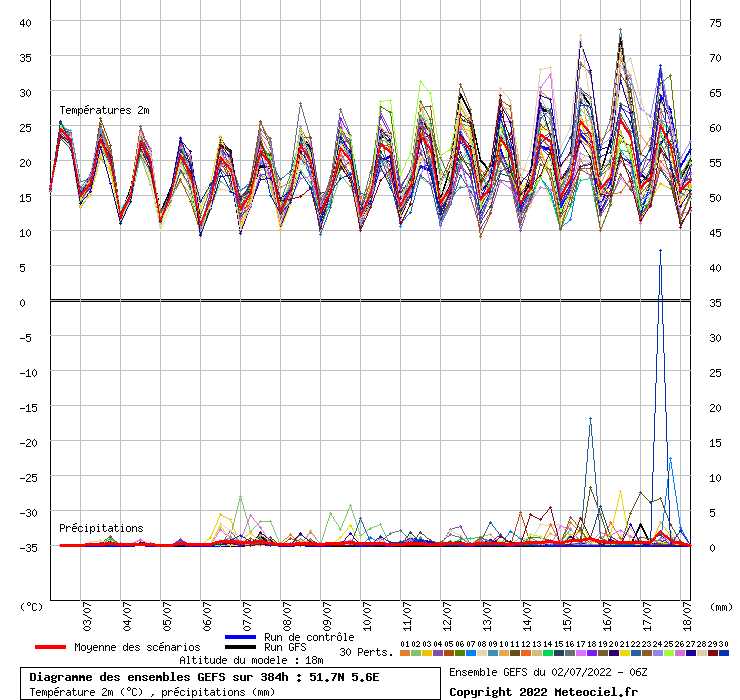The height and width of the screenshot is (700, 740).
Task: Click the 40 value on the temperature axis
Action: point(25,23)
